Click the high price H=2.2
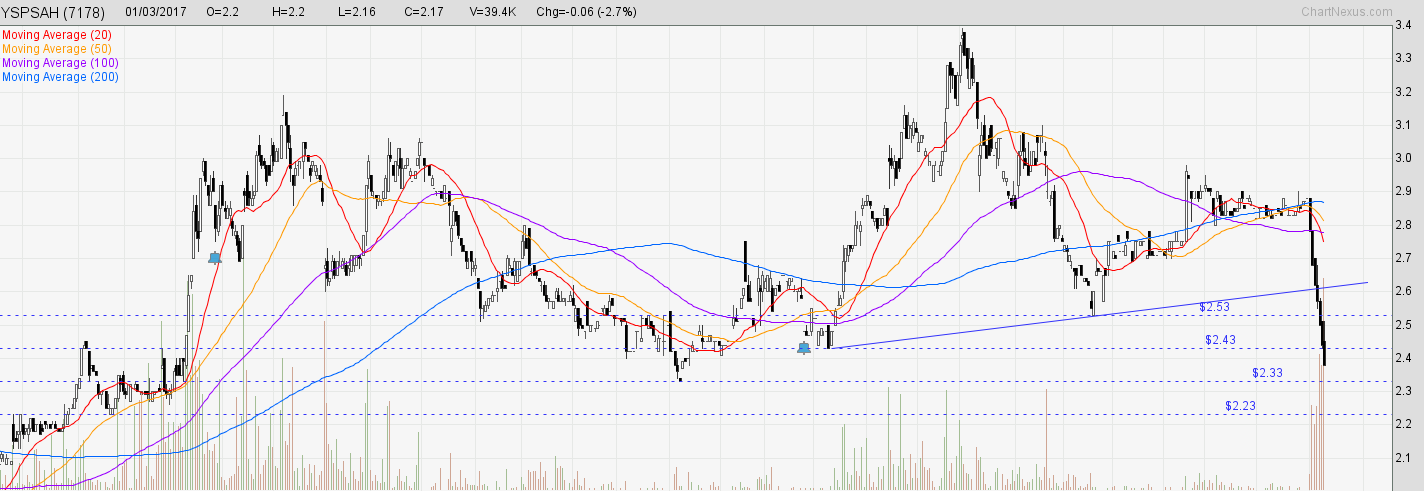Viewport: 1424px width, 491px height. pos(287,12)
